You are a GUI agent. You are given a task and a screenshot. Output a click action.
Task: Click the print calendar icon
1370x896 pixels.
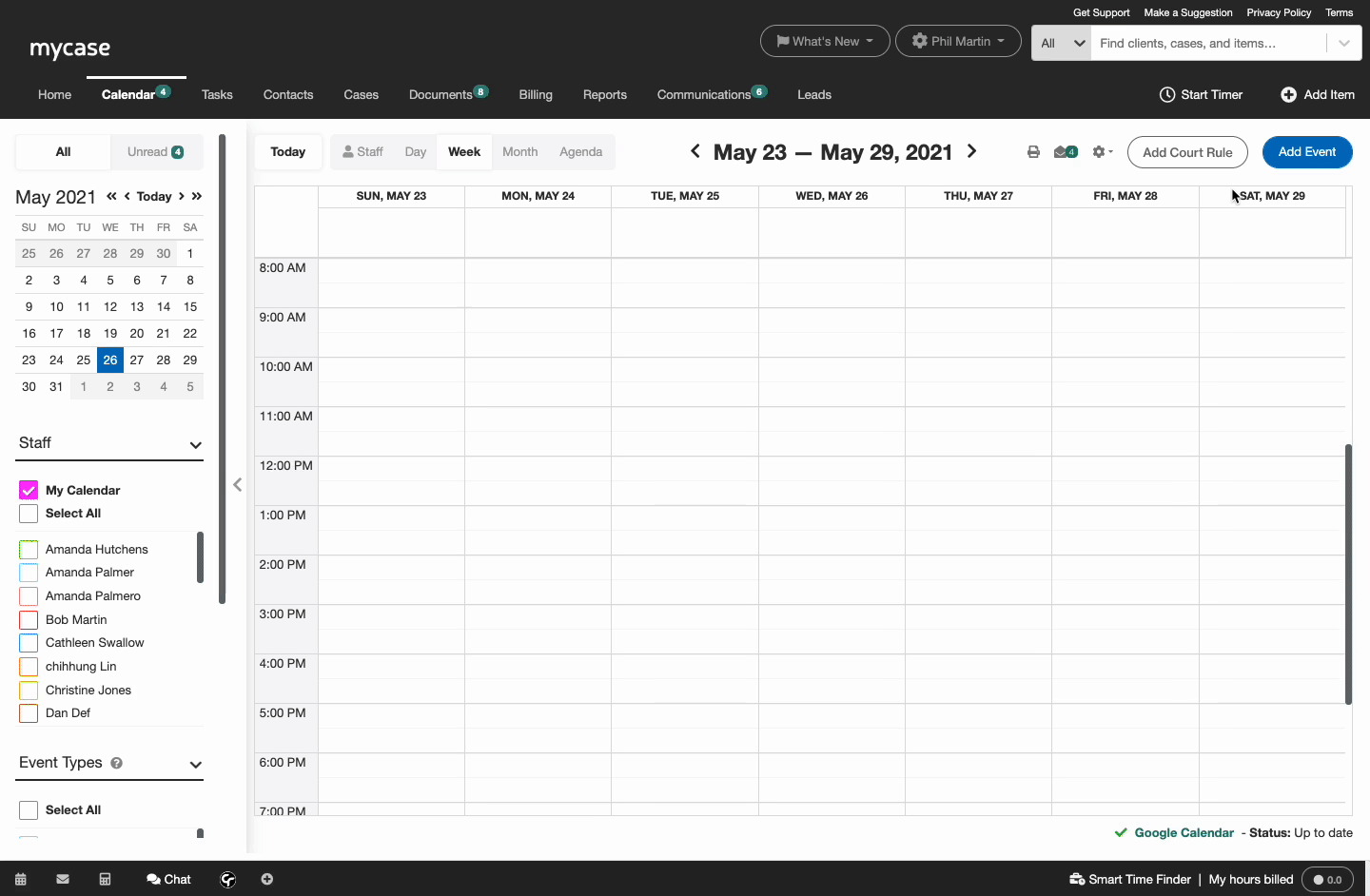[1033, 152]
